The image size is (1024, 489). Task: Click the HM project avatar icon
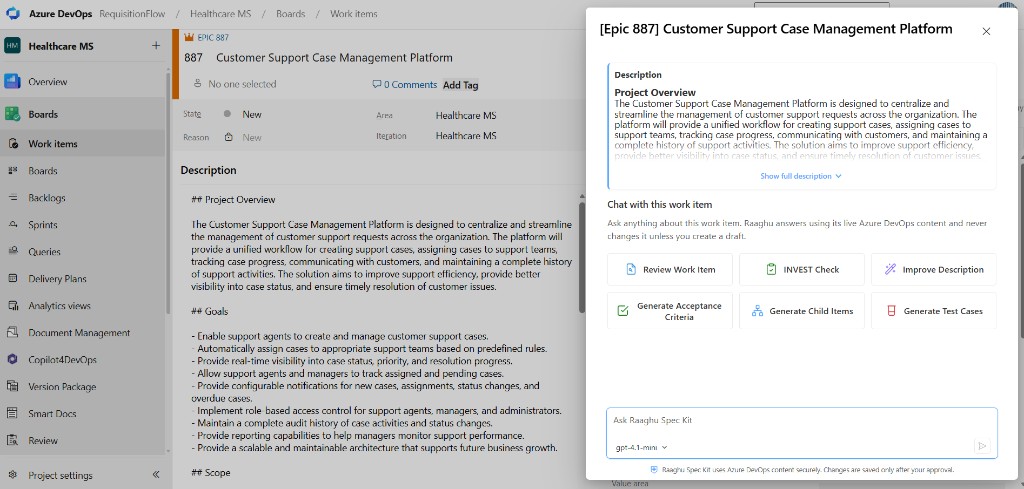pos(12,46)
